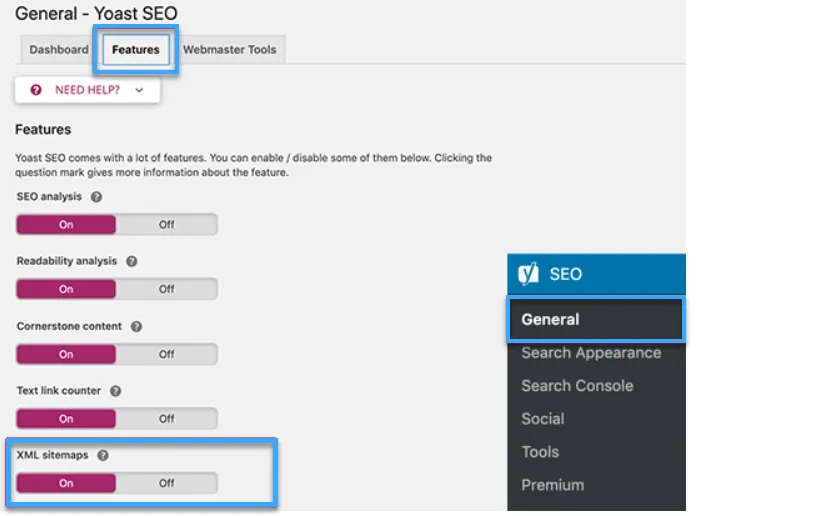Turn Cornerstone content On
The image size is (840, 516).
66,354
